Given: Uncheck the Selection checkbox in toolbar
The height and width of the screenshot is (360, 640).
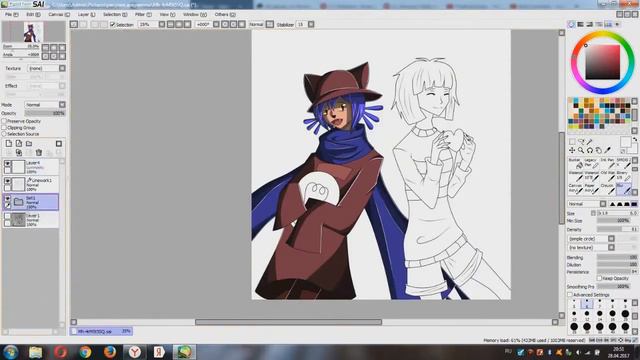Looking at the screenshot, I should [x=113, y=24].
